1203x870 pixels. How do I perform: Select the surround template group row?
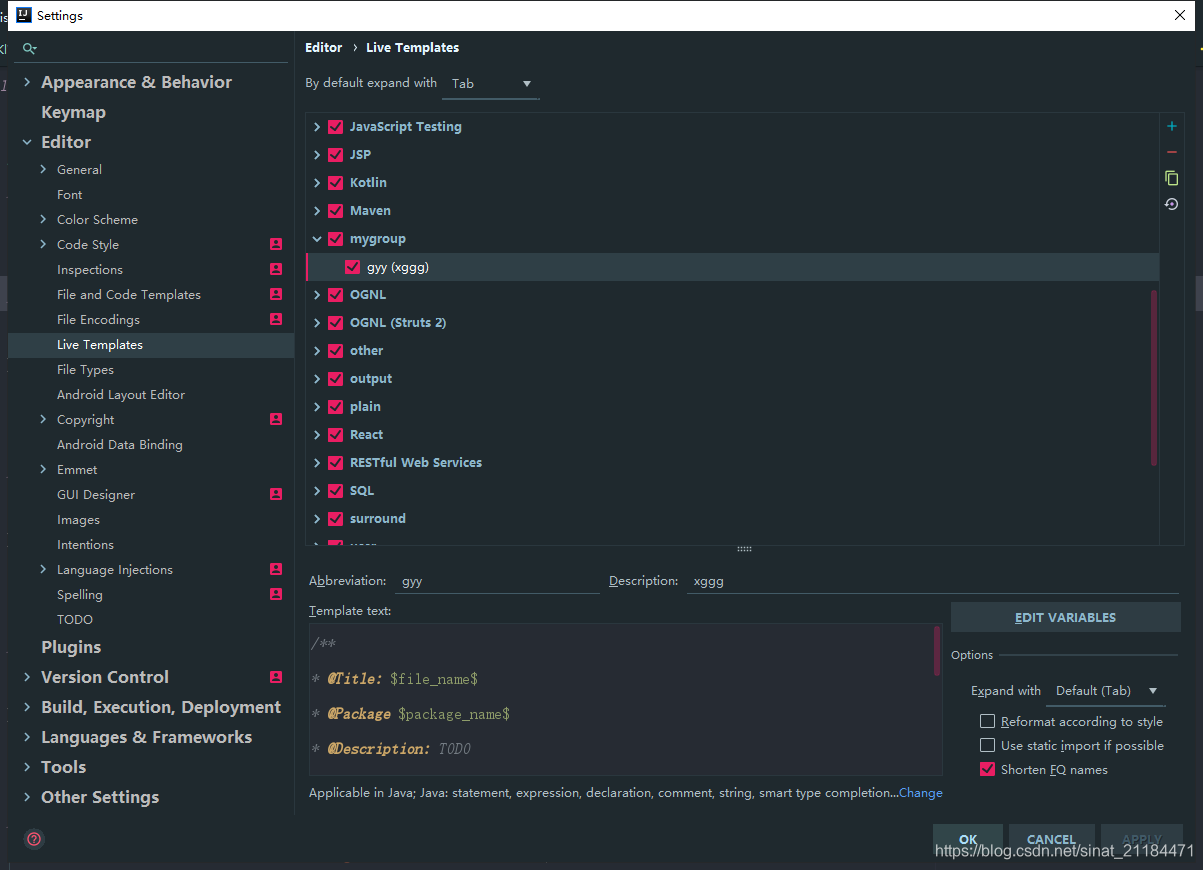coord(732,519)
